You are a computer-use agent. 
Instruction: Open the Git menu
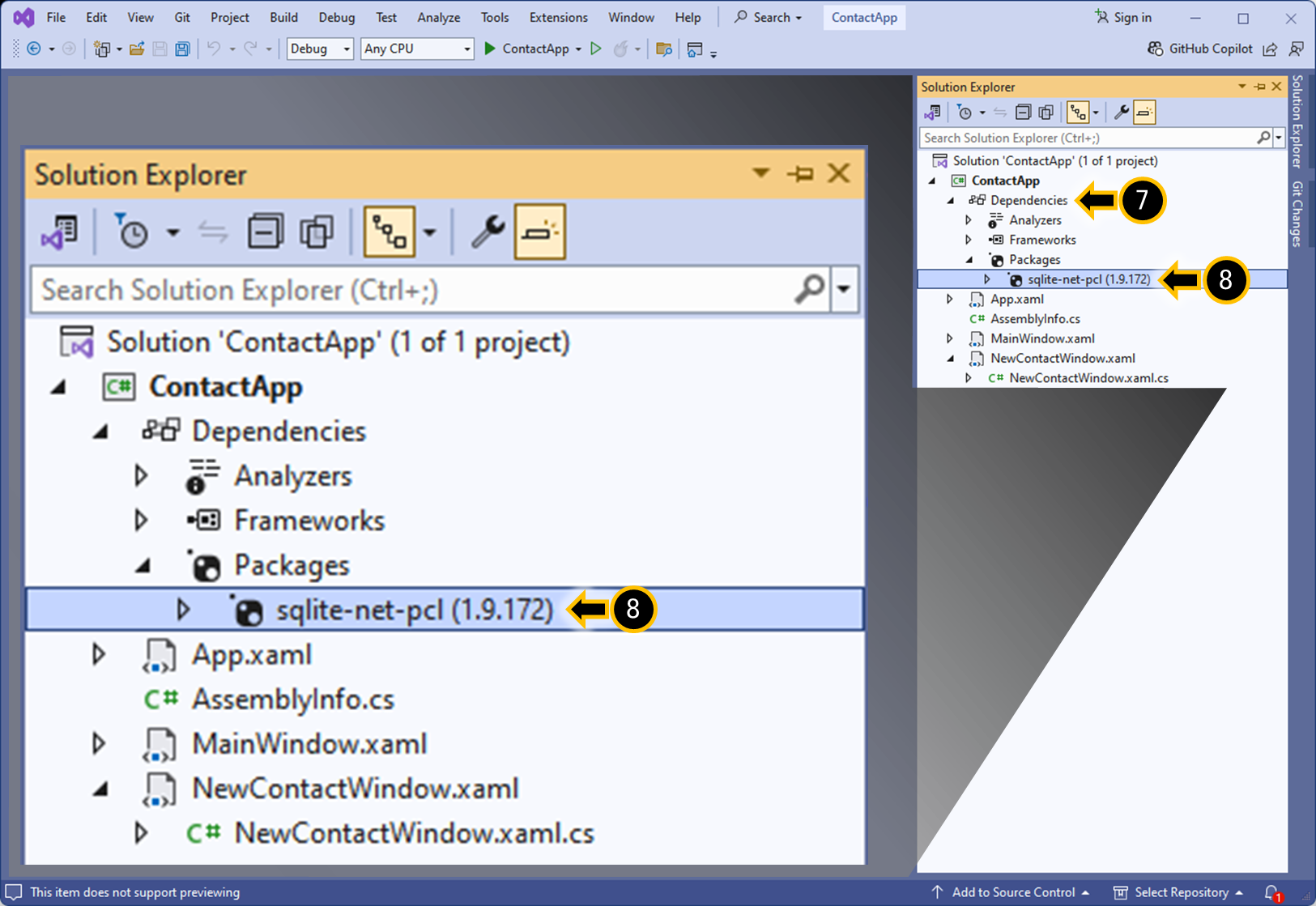pyautogui.click(x=182, y=17)
